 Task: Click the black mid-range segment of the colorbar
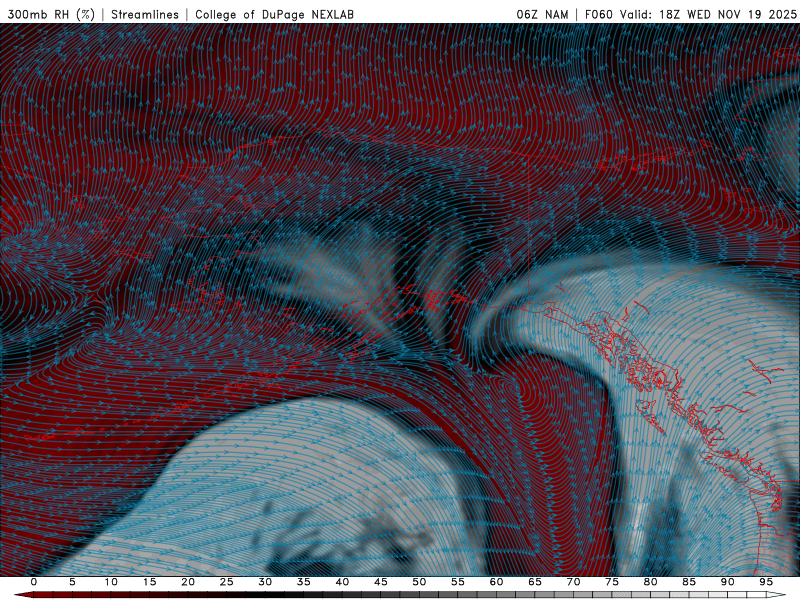pos(265,595)
